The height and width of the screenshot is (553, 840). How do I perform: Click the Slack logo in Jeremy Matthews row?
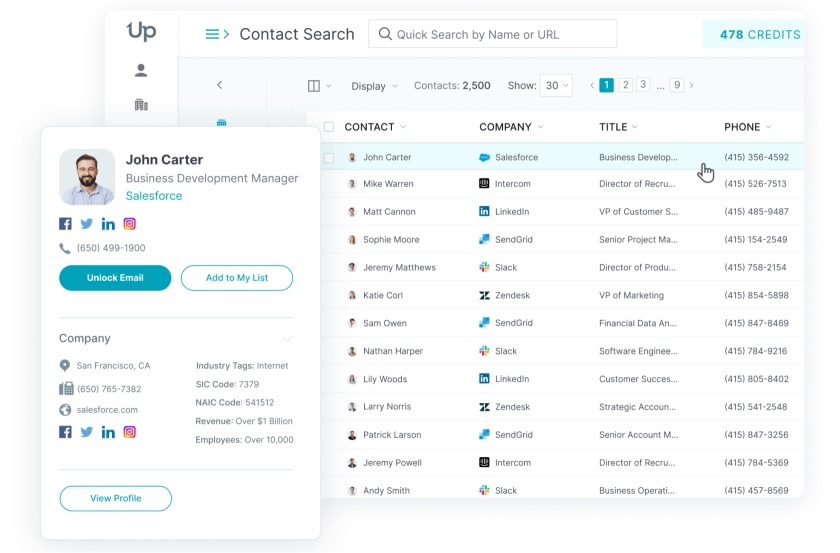point(484,267)
